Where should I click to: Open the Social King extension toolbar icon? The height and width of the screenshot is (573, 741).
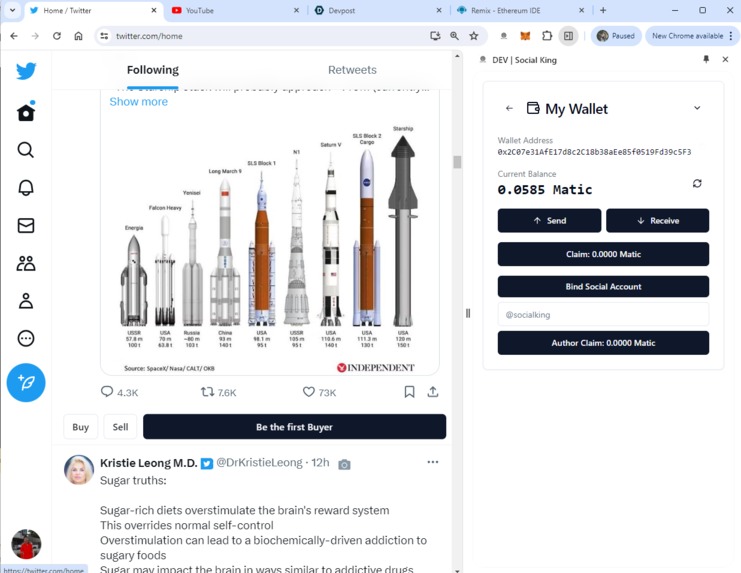click(x=504, y=36)
